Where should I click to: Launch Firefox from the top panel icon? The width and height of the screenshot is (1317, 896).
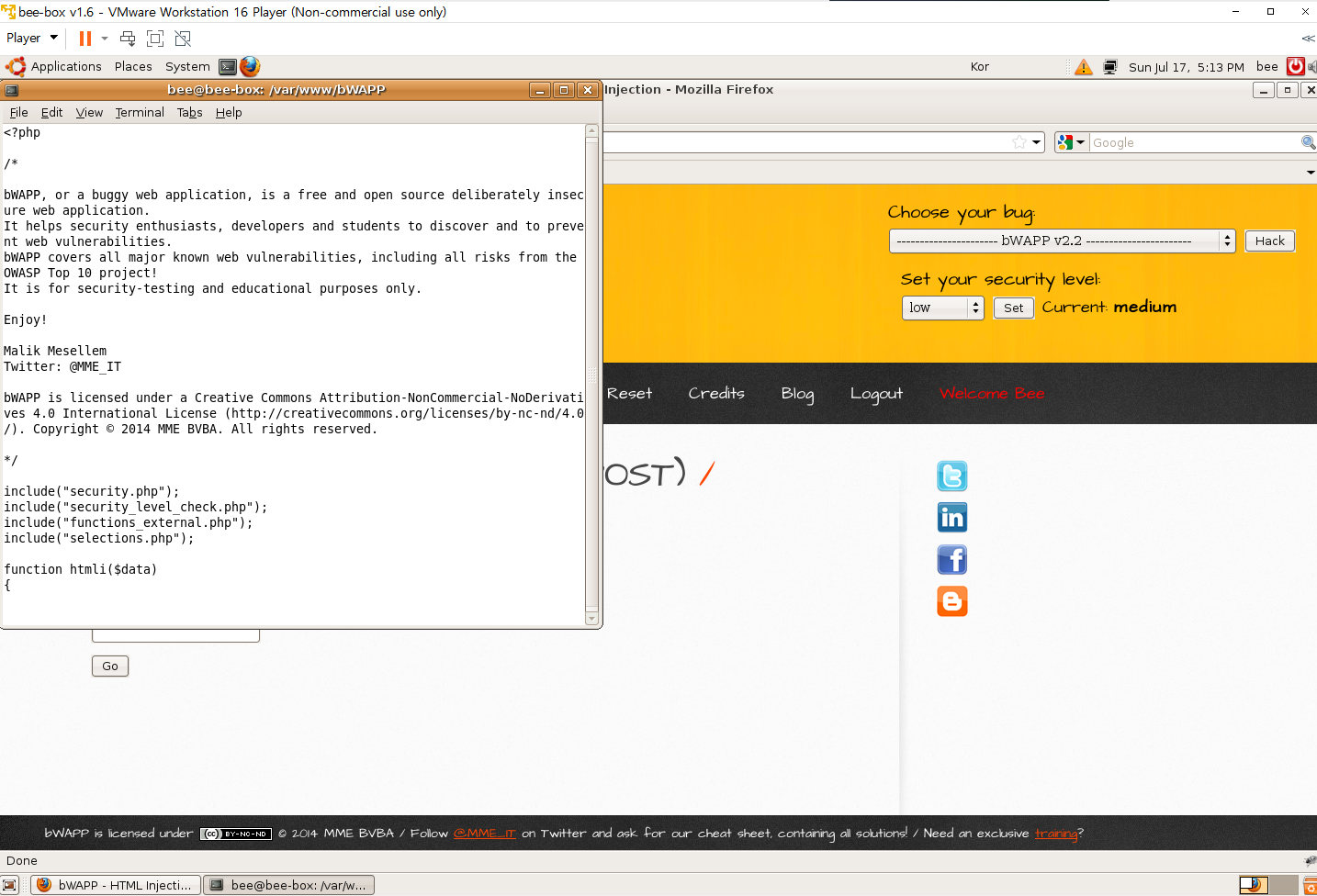tap(250, 66)
